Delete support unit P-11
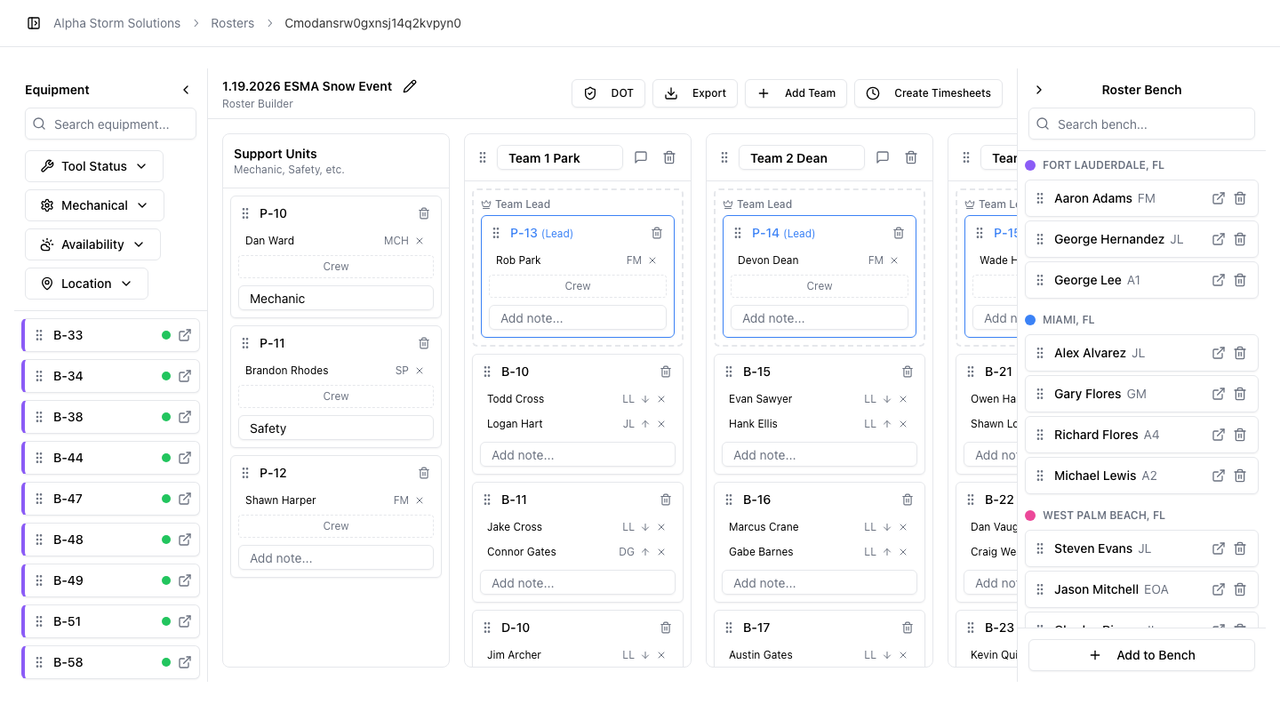Screen dimensions: 1280x720 pos(424,343)
